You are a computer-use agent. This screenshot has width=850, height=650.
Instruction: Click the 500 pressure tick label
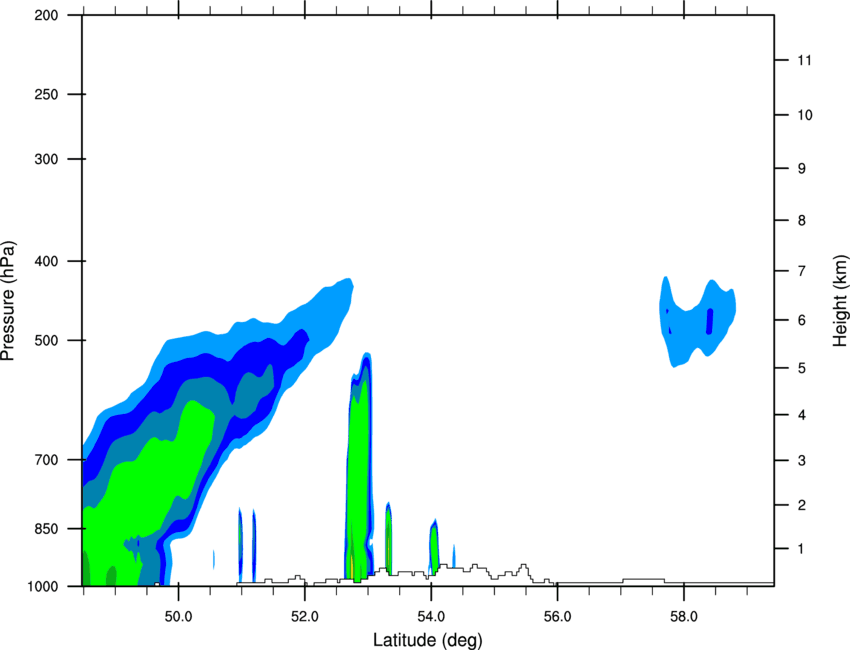46,340
